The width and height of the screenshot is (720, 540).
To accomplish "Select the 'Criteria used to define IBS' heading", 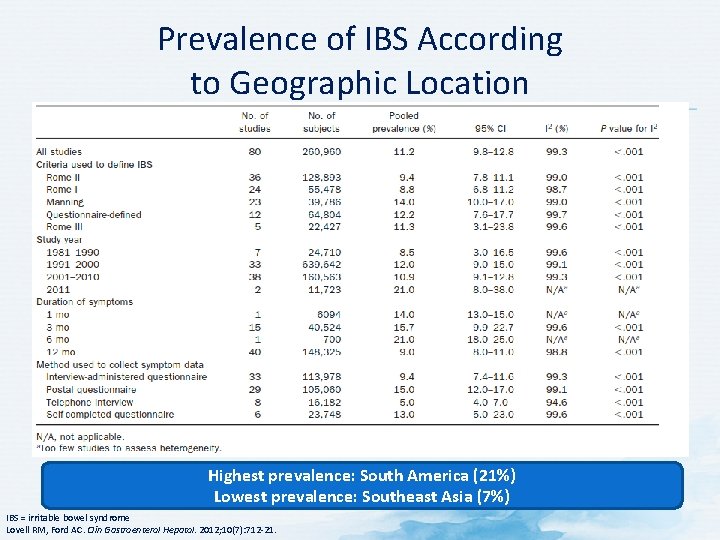I will click(x=94, y=164).
